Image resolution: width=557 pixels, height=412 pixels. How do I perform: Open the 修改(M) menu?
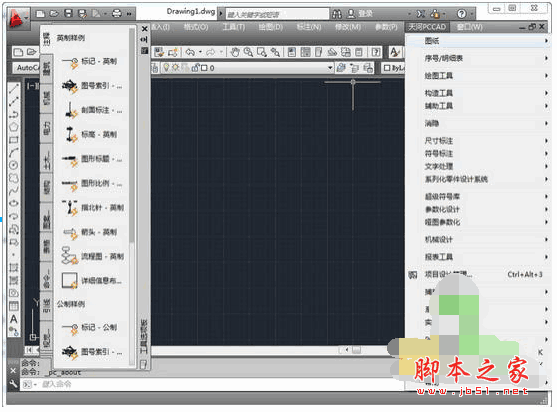click(348, 27)
